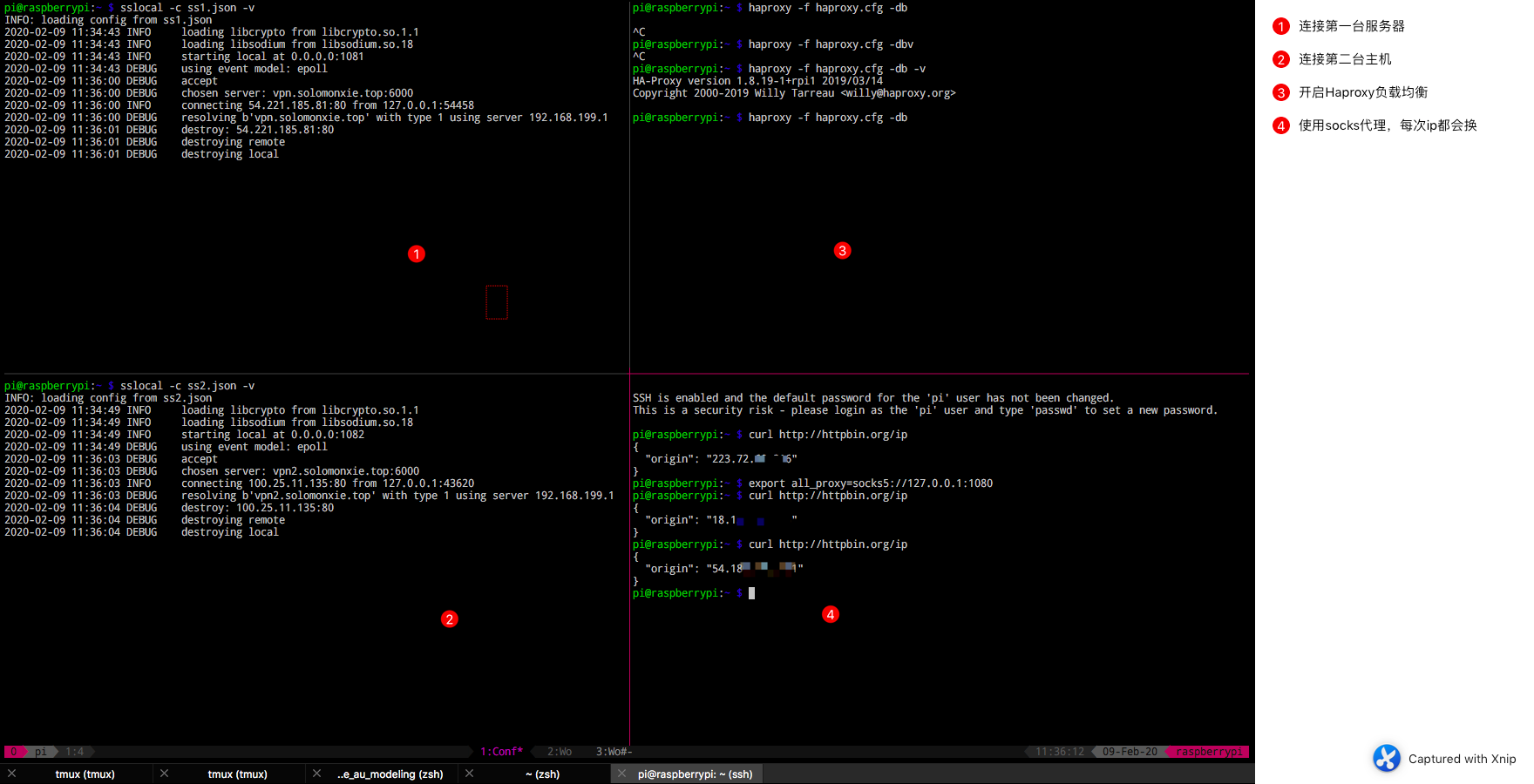Close the second tmux (tmux) tab
This screenshot has height=784, width=1534.
pyautogui.click(x=164, y=774)
